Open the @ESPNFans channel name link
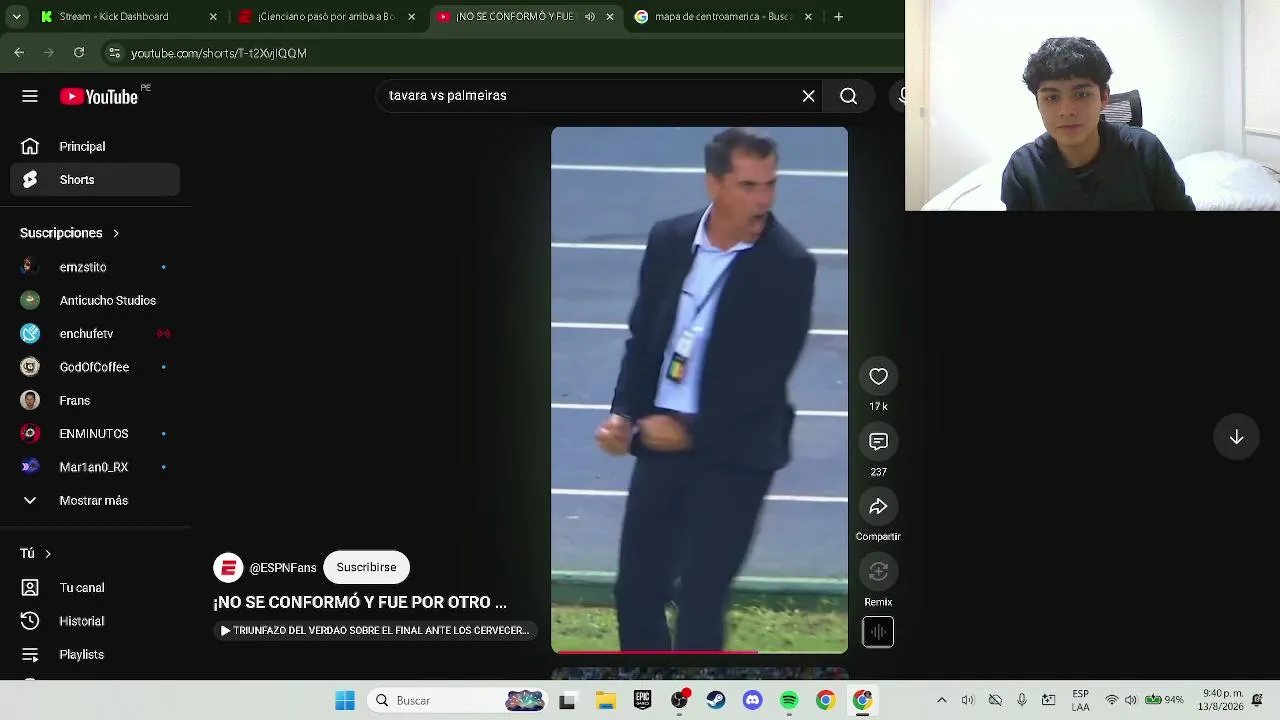Image resolution: width=1280 pixels, height=720 pixels. click(x=283, y=568)
